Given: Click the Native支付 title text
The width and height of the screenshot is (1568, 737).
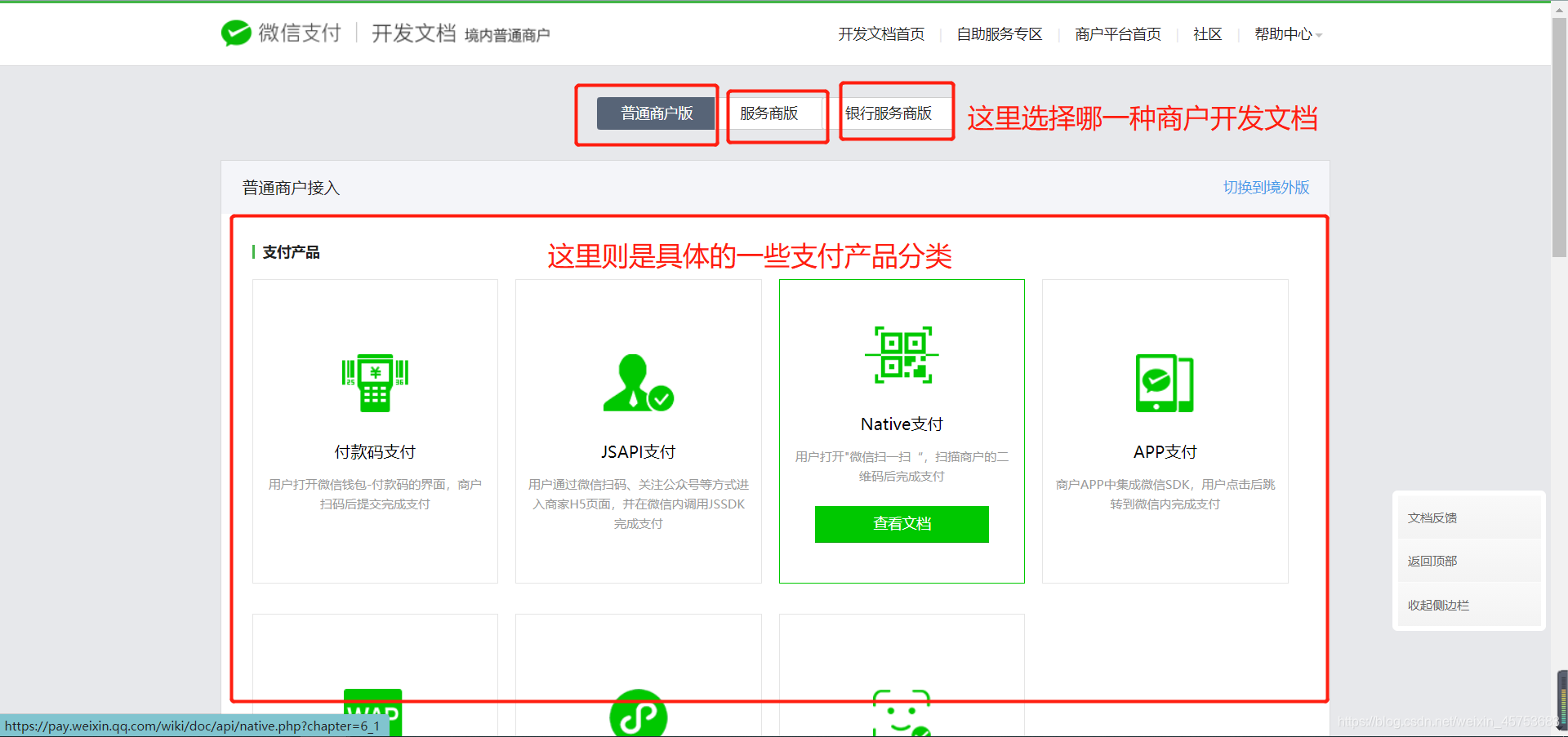Looking at the screenshot, I should point(902,424).
